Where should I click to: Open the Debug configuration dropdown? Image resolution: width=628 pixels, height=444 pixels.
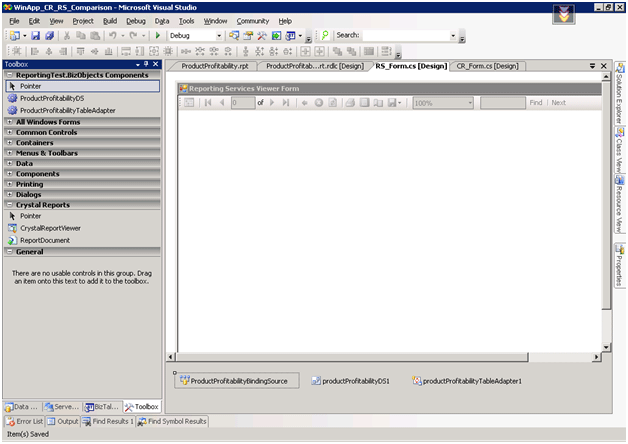coord(219,36)
